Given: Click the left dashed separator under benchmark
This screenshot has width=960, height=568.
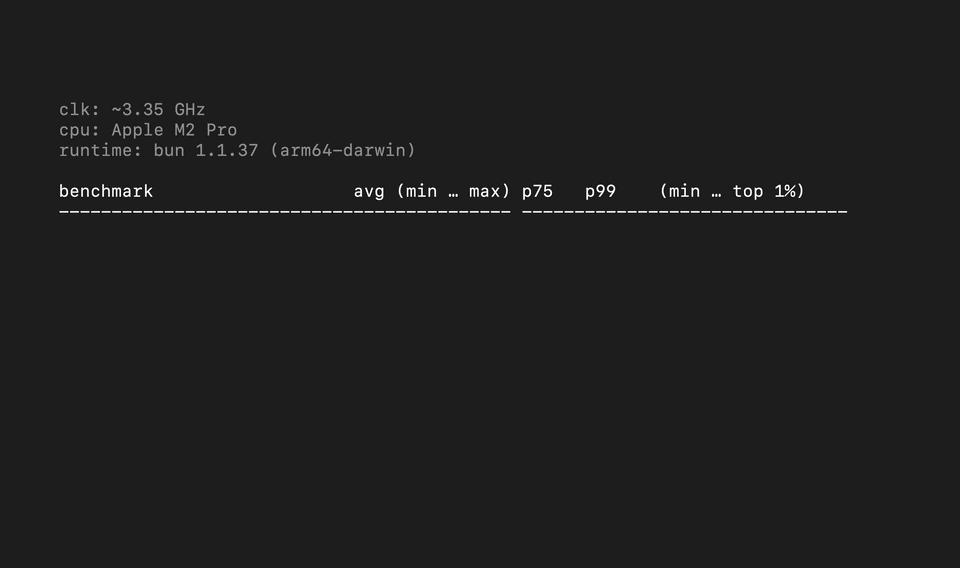Looking at the screenshot, I should coord(285,212).
